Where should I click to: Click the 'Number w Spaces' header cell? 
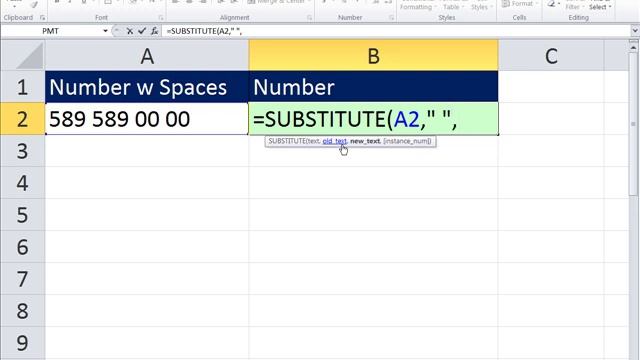point(147,87)
